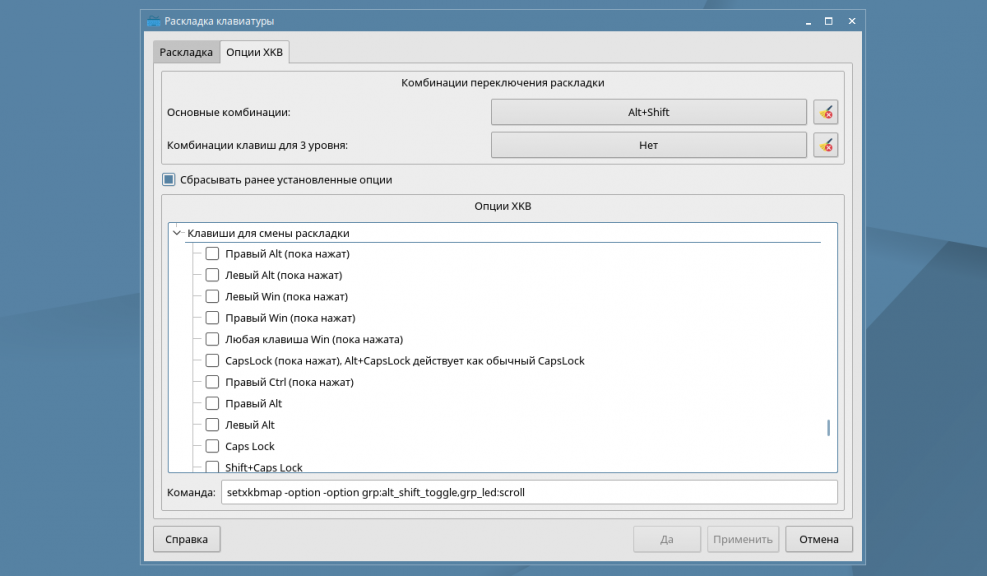Click the keyboard layout window title icon
Viewport: 987px width, 576px height.
152,21
